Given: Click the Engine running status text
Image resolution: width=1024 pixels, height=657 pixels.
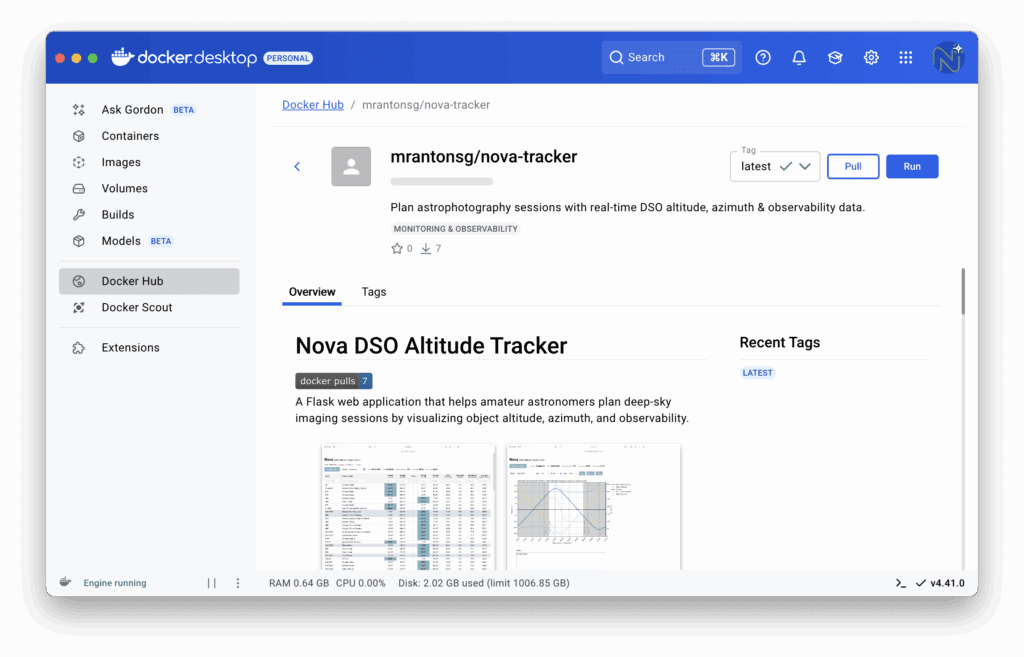Looking at the screenshot, I should tap(115, 583).
